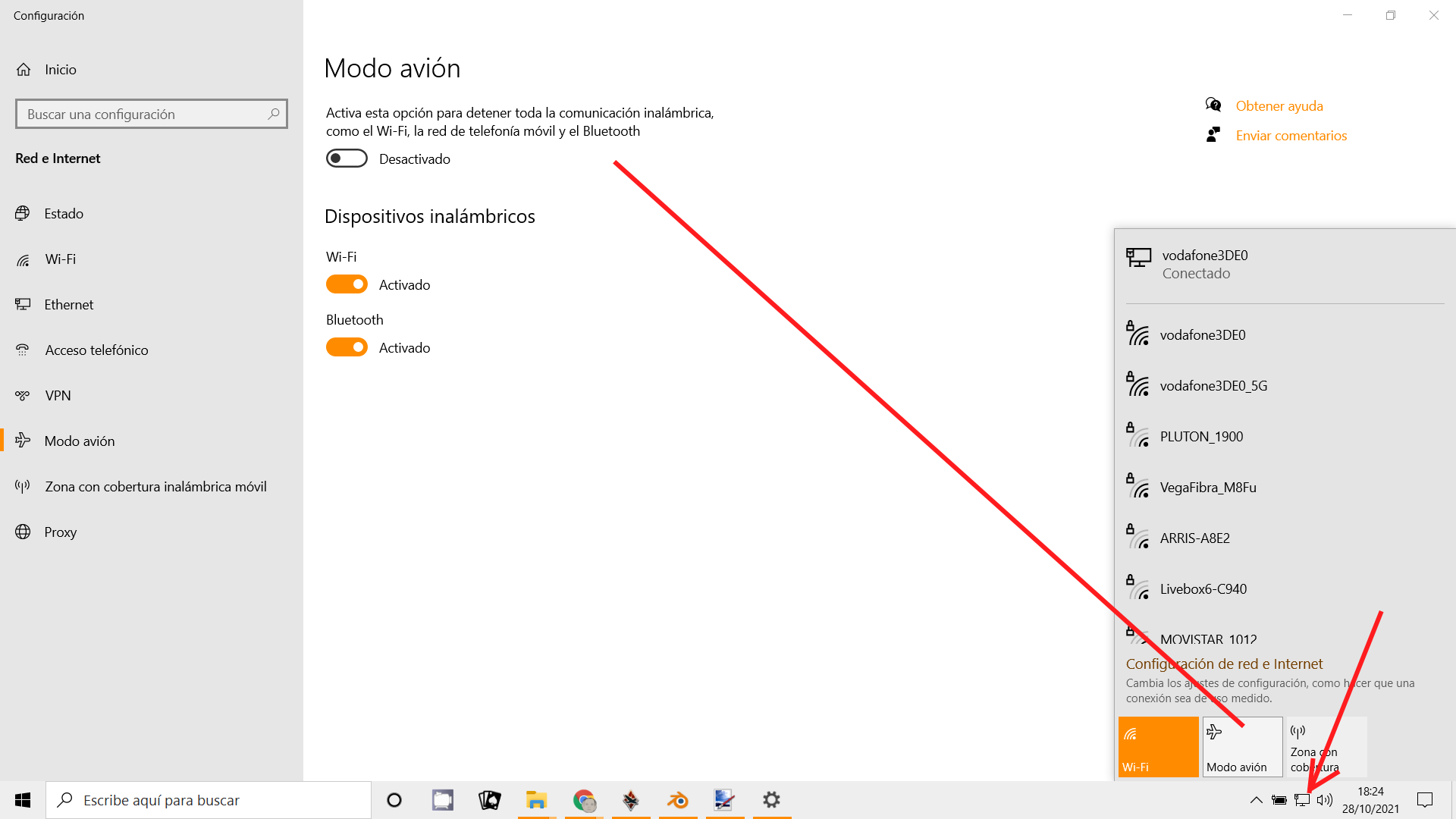Image resolution: width=1456 pixels, height=819 pixels.
Task: Open the Estado network status page
Action: pyautogui.click(x=64, y=214)
